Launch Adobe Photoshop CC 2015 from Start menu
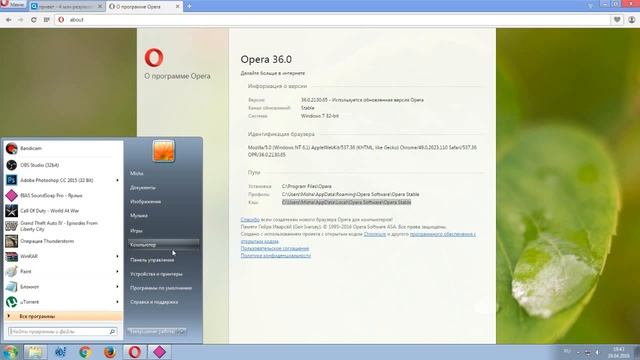The image size is (640, 360). pos(59,180)
